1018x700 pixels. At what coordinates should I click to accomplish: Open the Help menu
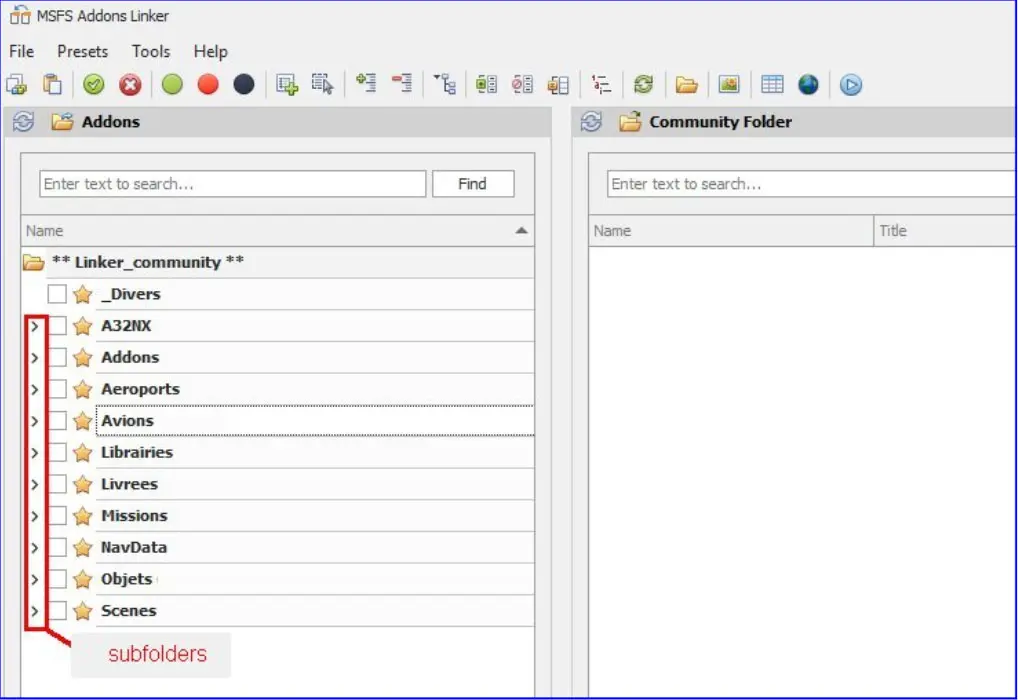coord(210,51)
